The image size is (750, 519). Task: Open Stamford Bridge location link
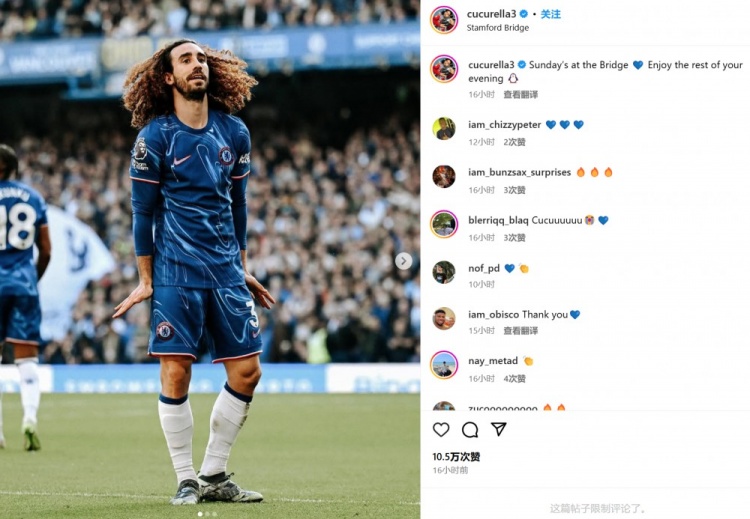click(x=497, y=28)
